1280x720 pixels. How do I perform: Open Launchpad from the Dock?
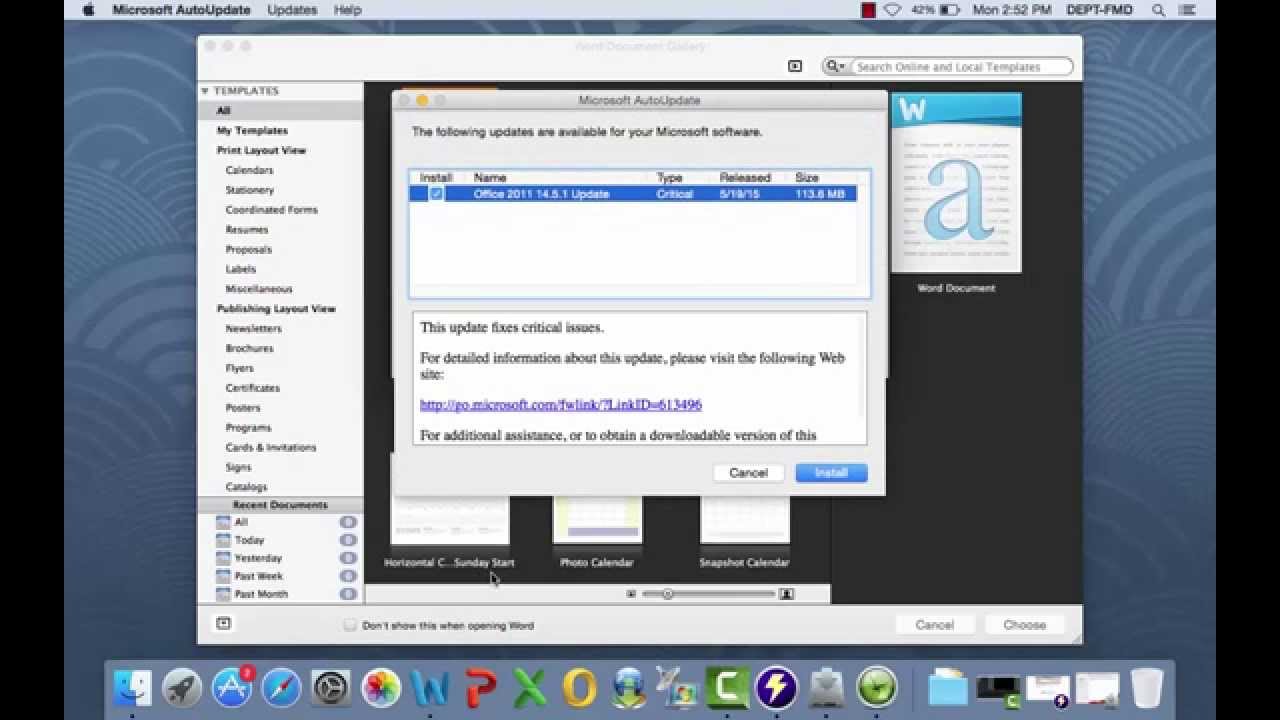[x=182, y=687]
